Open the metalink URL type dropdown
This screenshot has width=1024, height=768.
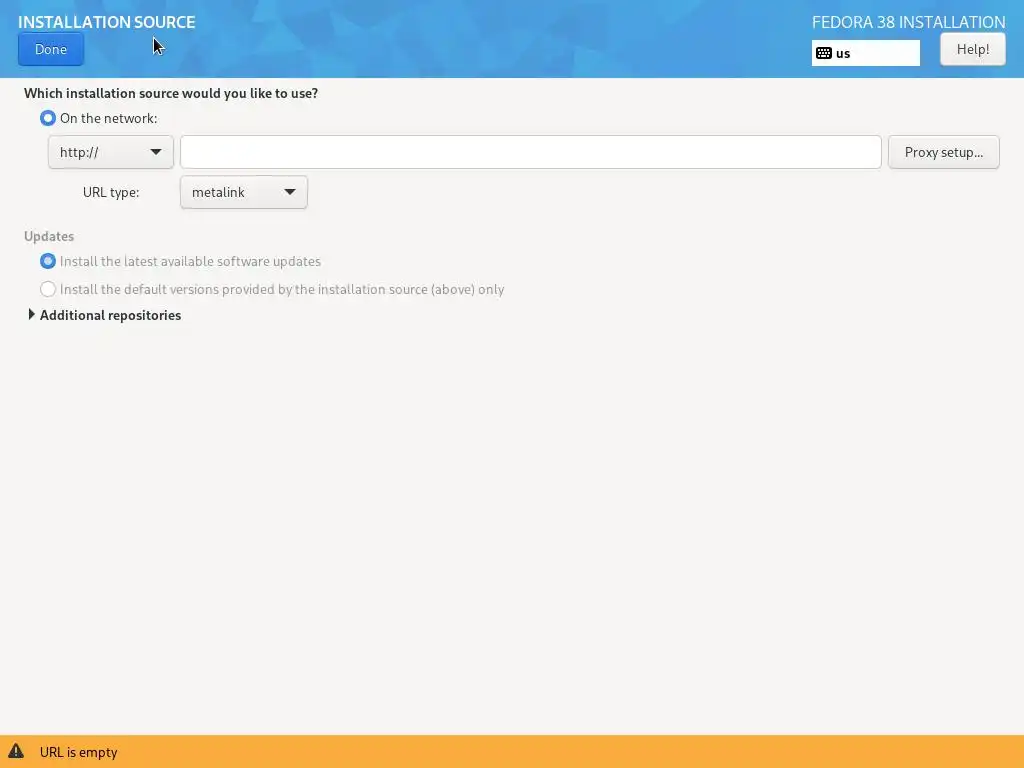[x=244, y=193]
